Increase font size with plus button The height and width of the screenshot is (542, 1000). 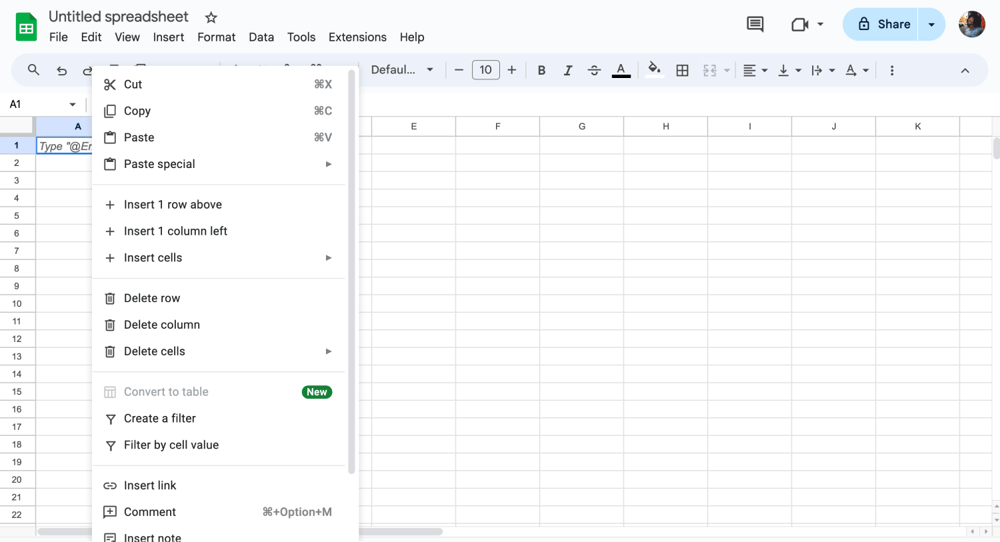(512, 70)
